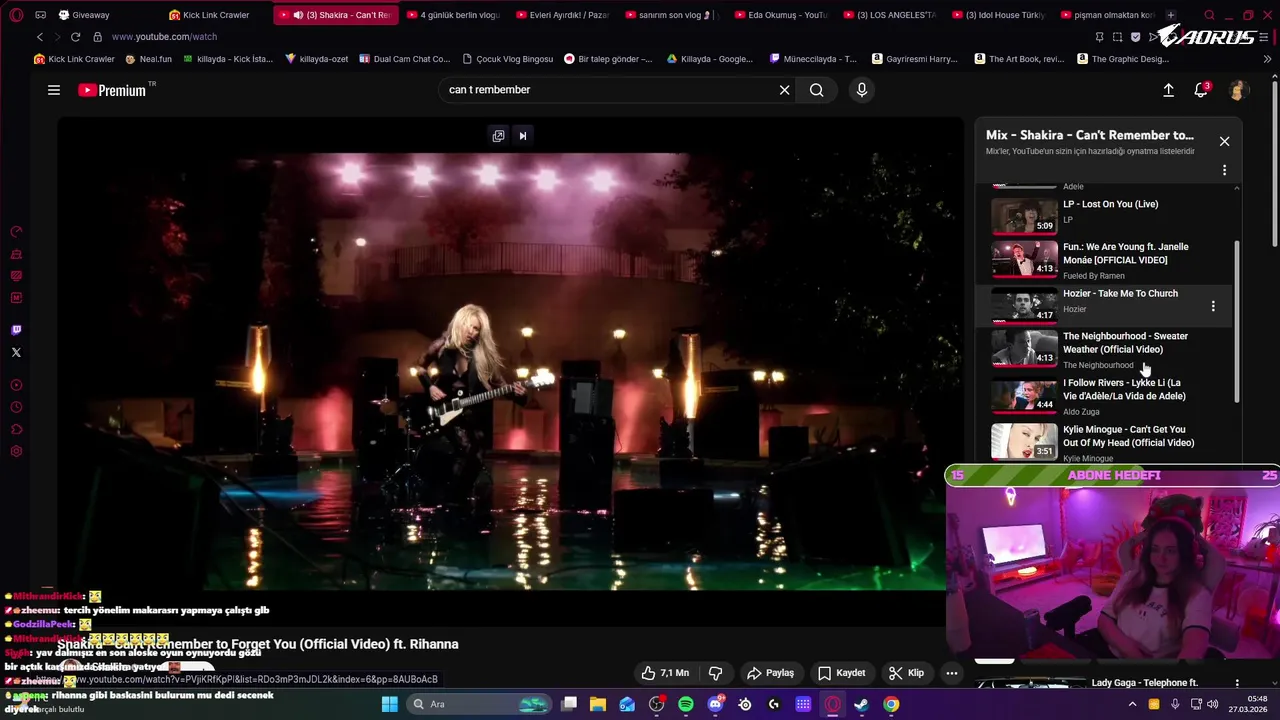
Task: Open Discord from the taskbar
Action: [715, 705]
